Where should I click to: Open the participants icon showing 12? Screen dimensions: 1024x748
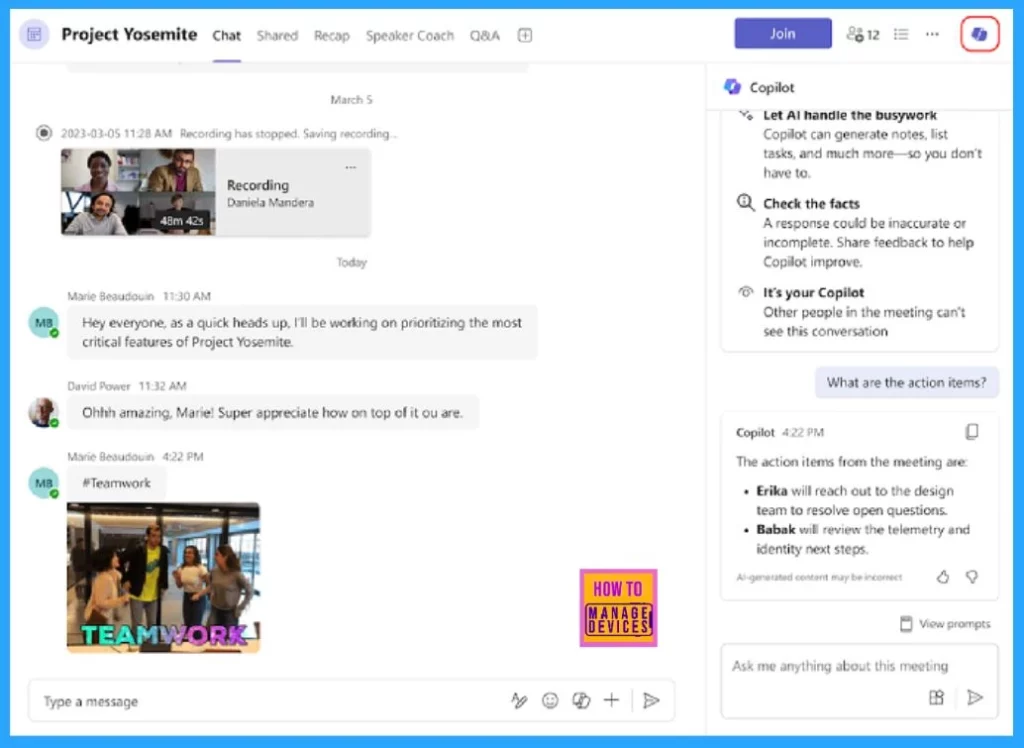(x=862, y=34)
